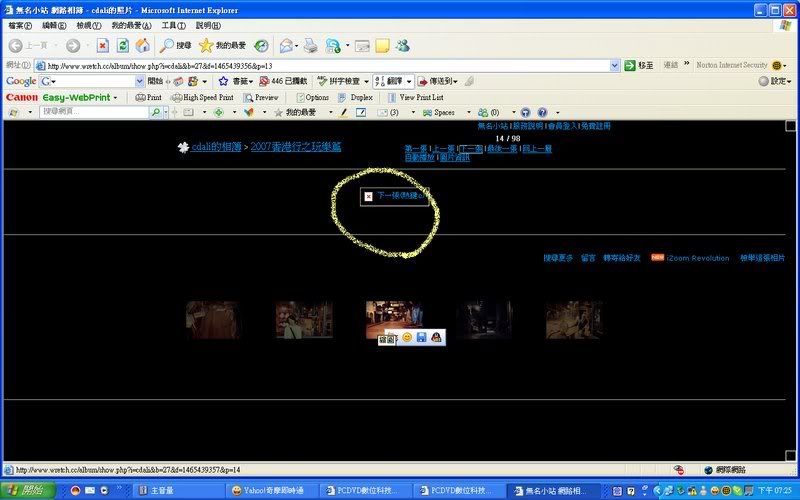
Task: Click the IE Forward arrow button
Action: [x=73, y=46]
